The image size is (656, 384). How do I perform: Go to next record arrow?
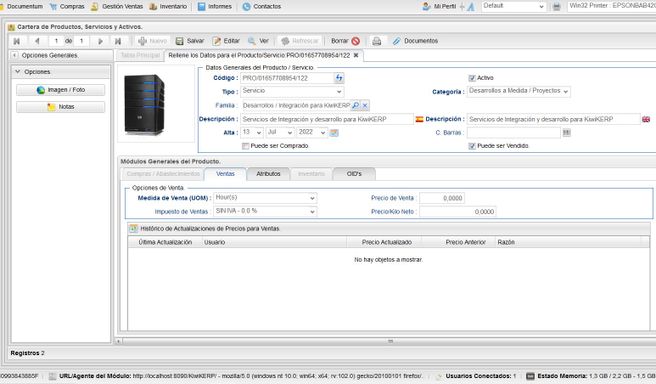click(x=100, y=41)
